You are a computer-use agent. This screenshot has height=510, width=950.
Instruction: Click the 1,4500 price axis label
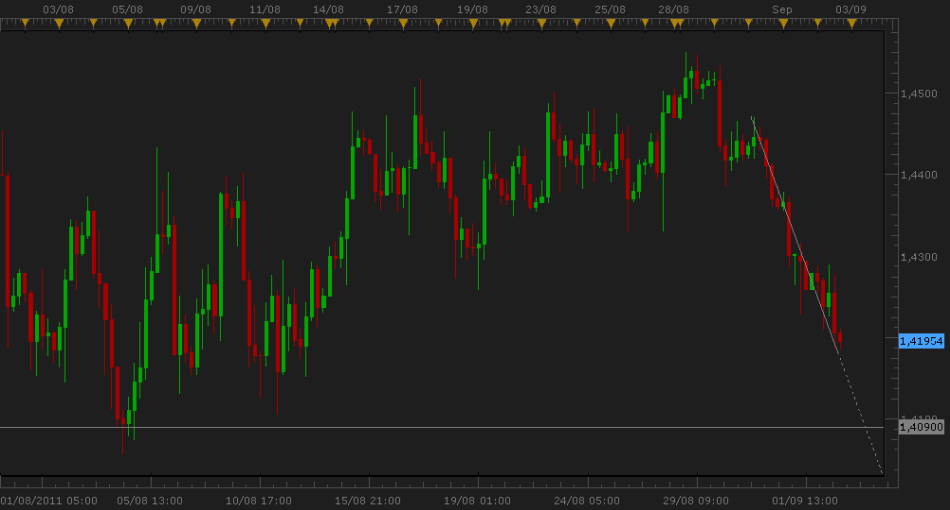(x=918, y=94)
